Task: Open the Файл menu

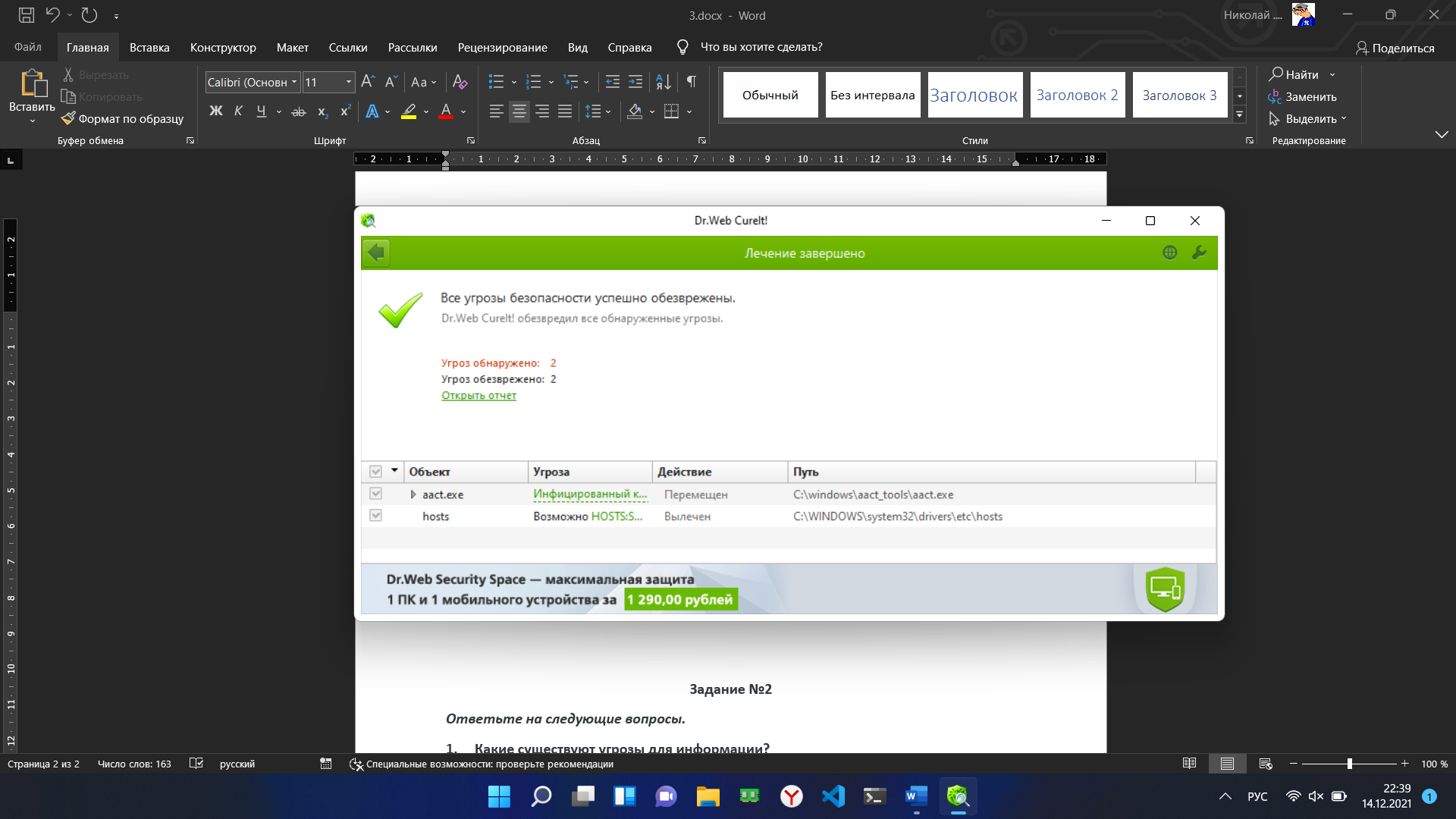Action: (x=28, y=47)
